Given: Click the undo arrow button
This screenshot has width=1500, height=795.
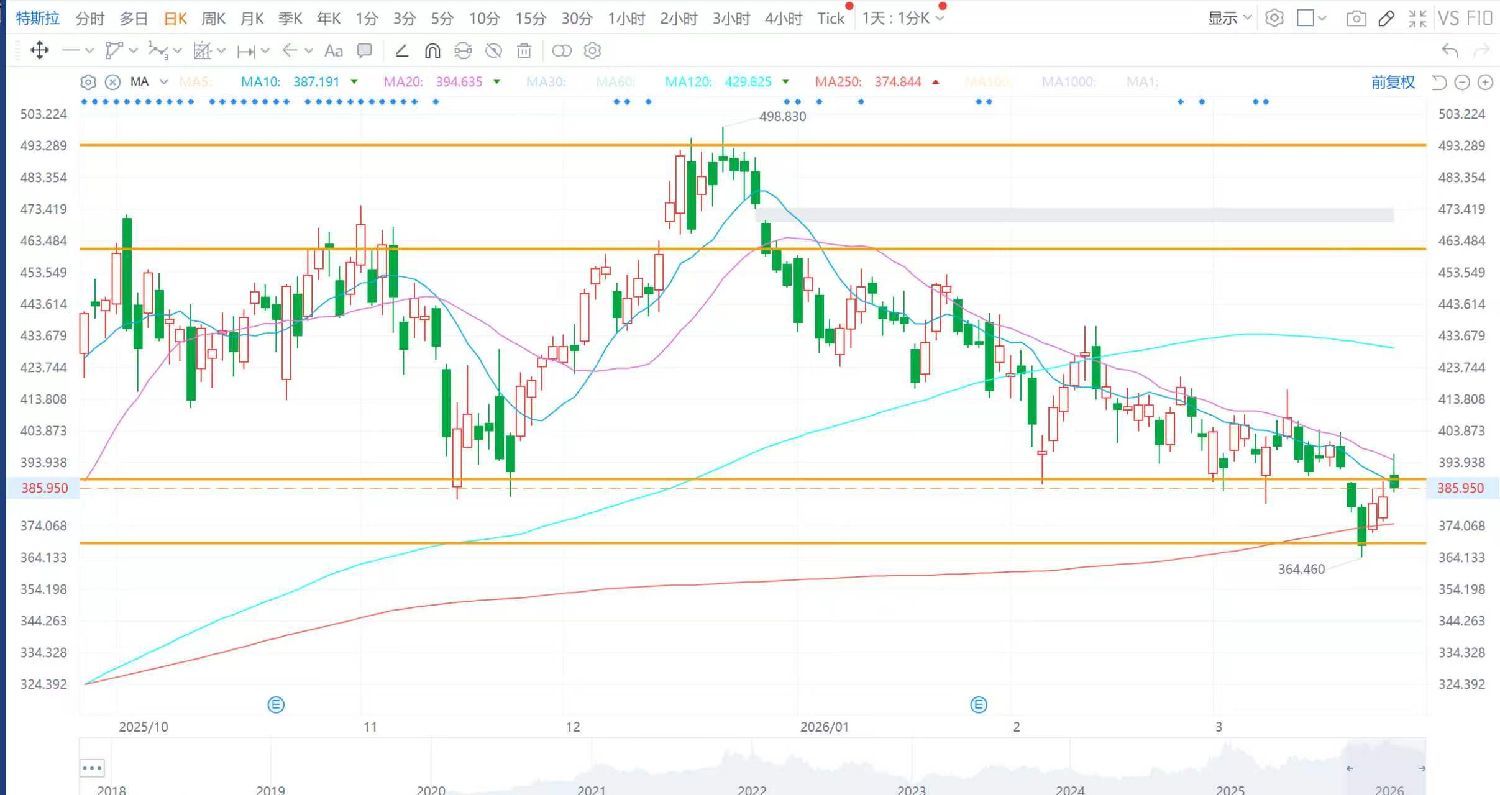Looking at the screenshot, I should coord(1450,50).
